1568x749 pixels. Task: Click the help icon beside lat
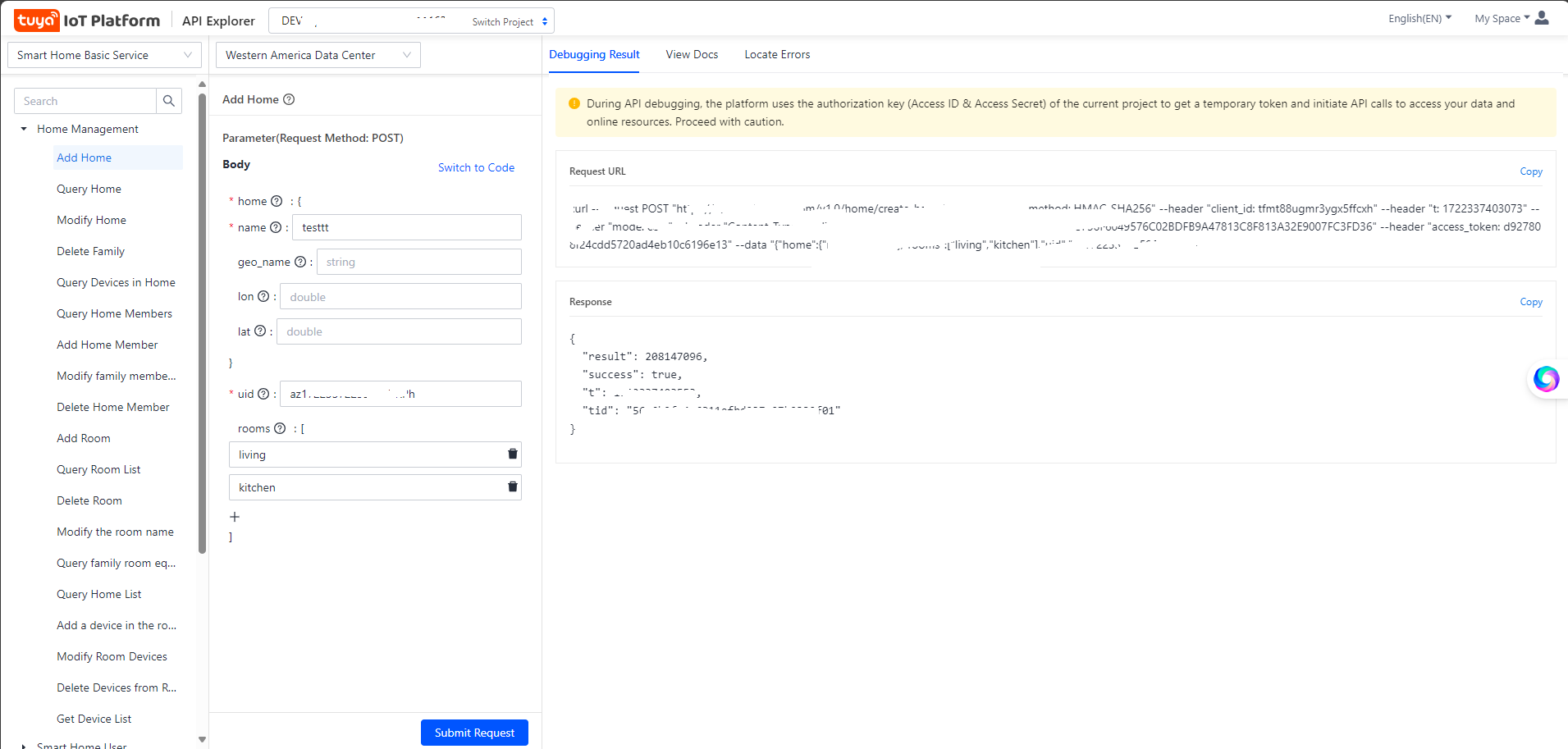260,331
